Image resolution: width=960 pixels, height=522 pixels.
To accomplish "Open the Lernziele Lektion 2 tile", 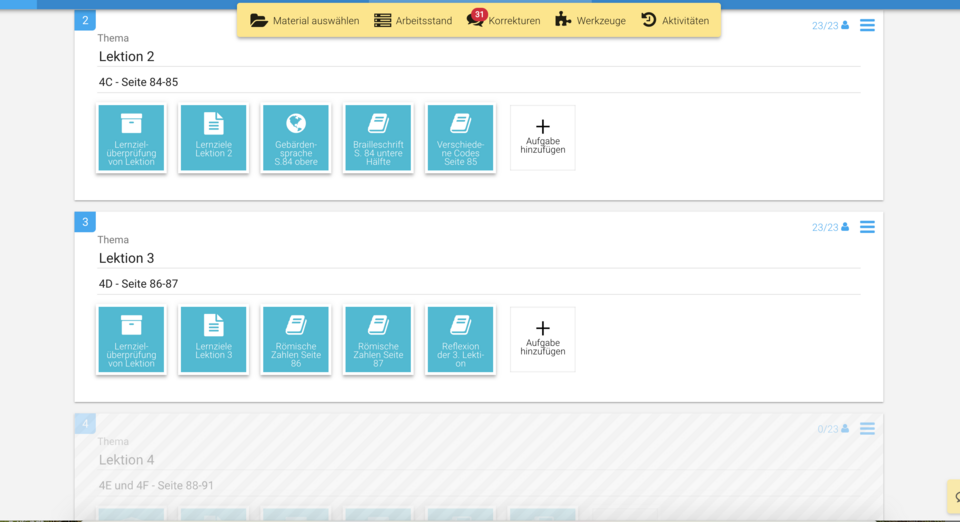I will point(213,138).
